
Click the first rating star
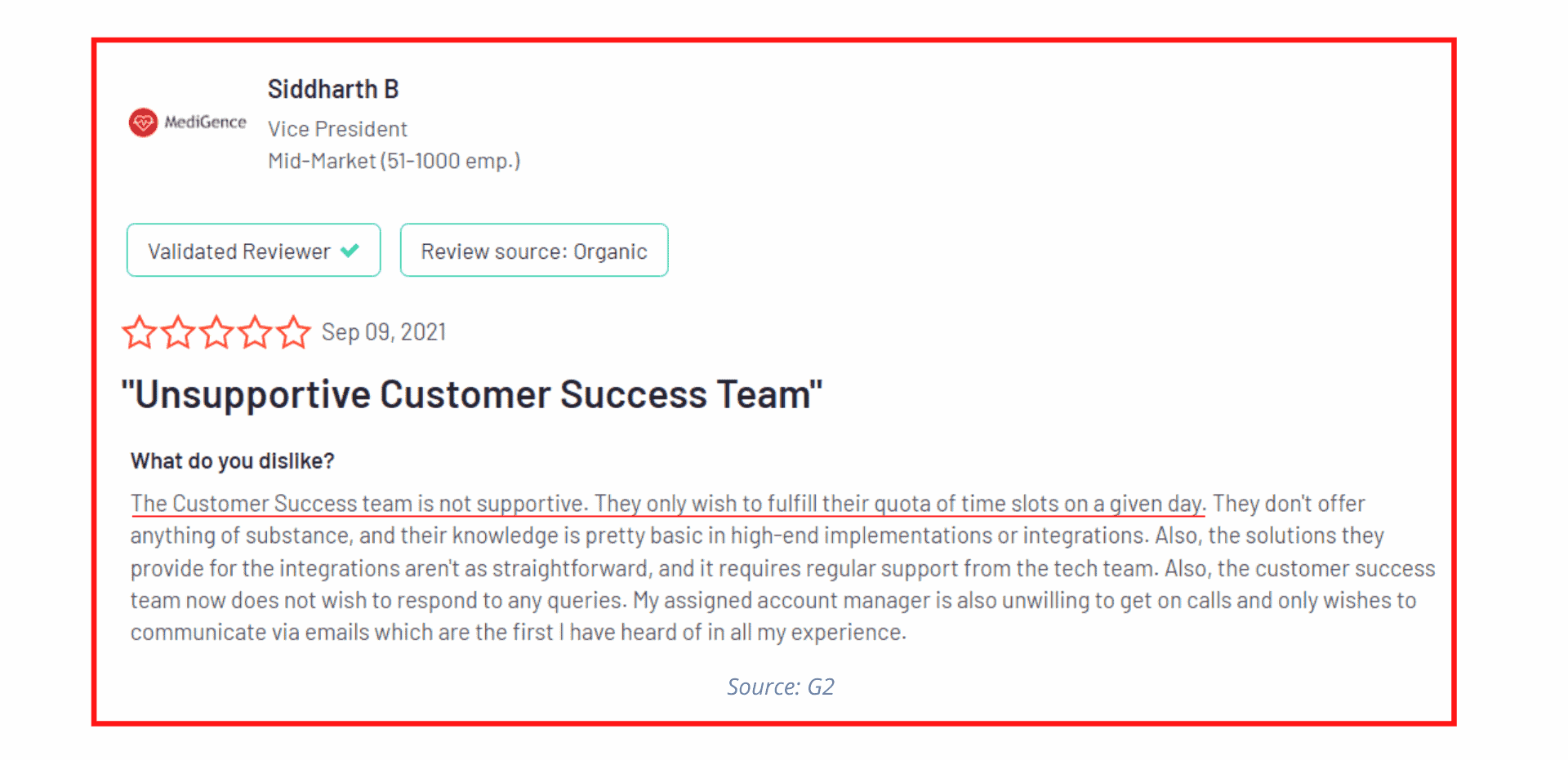coord(139,332)
